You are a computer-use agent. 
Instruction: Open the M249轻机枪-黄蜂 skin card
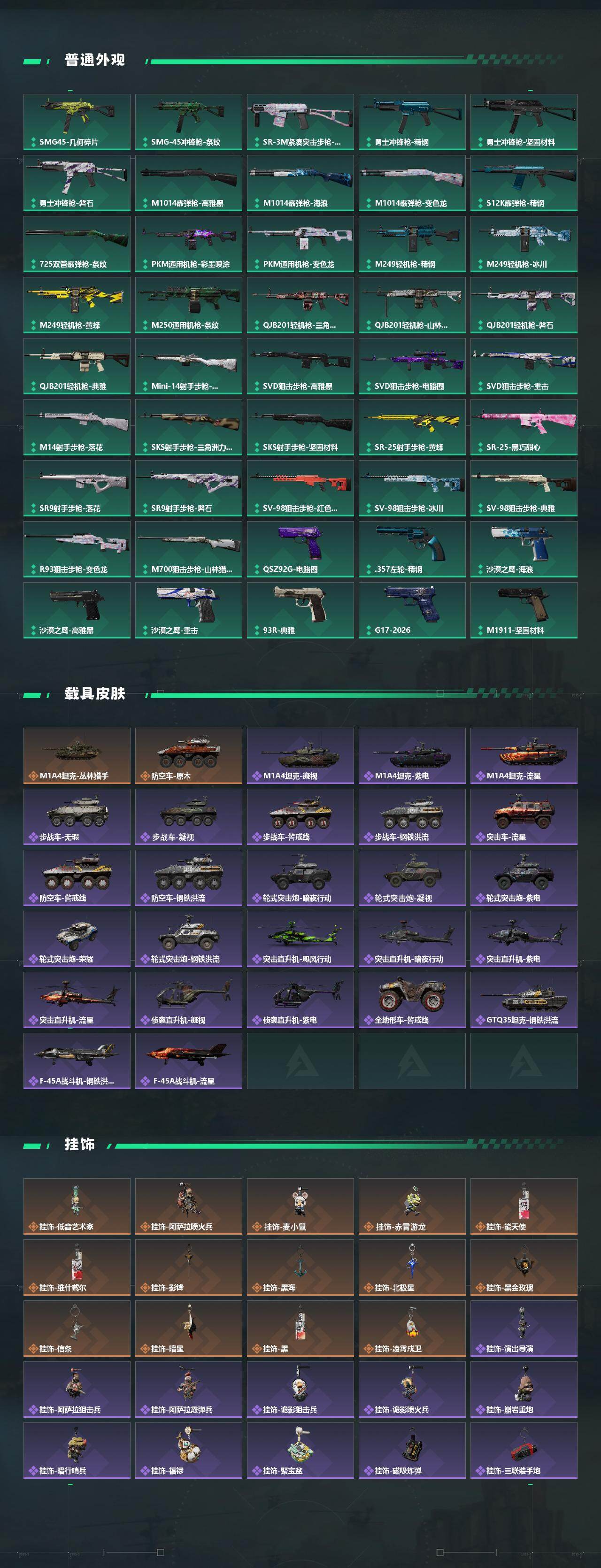point(77,305)
